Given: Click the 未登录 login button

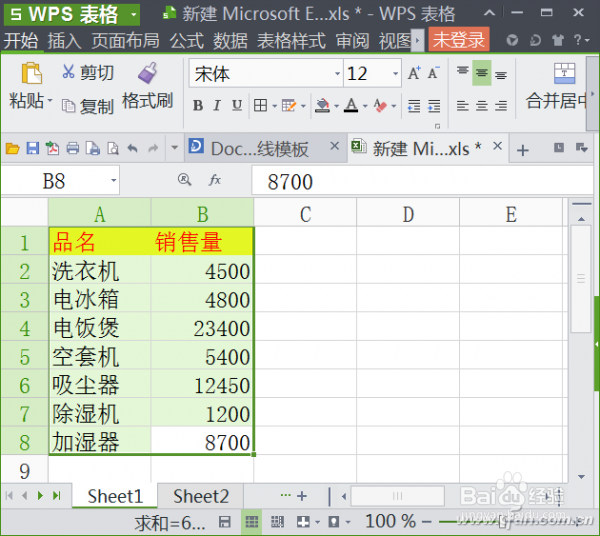Looking at the screenshot, I should tap(459, 39).
